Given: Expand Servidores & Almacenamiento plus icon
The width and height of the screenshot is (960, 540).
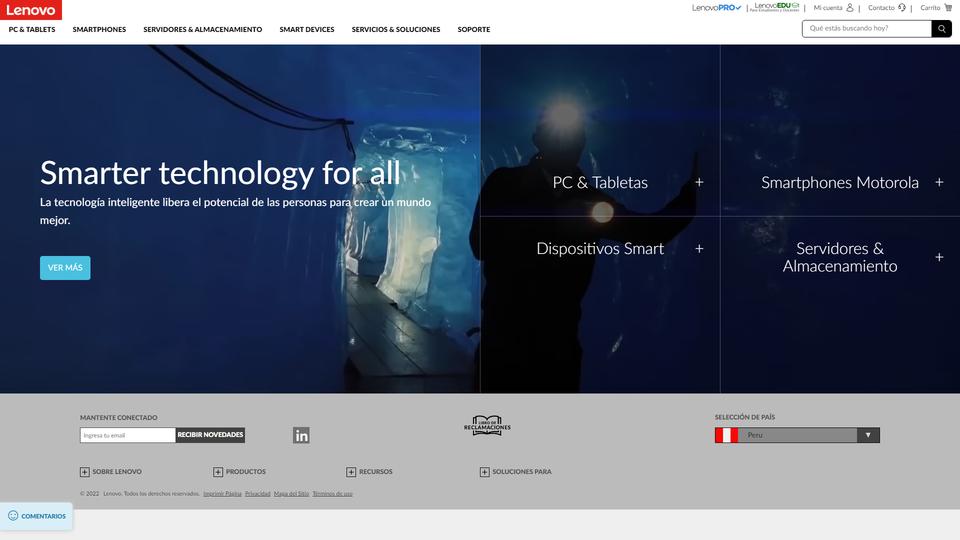Looking at the screenshot, I should tap(939, 257).
